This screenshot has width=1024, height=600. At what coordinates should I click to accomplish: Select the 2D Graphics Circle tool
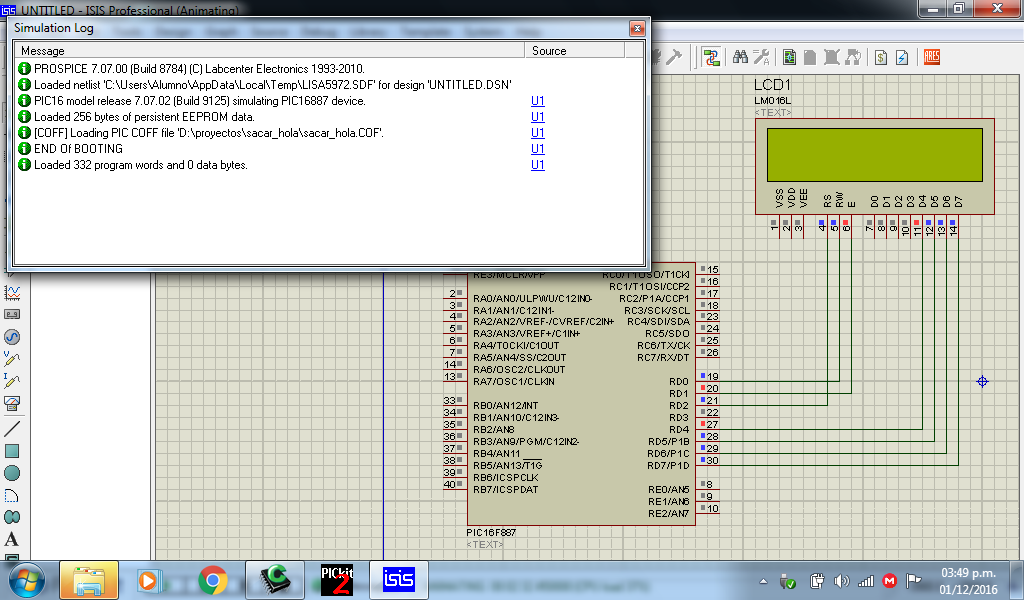pyautogui.click(x=12, y=473)
